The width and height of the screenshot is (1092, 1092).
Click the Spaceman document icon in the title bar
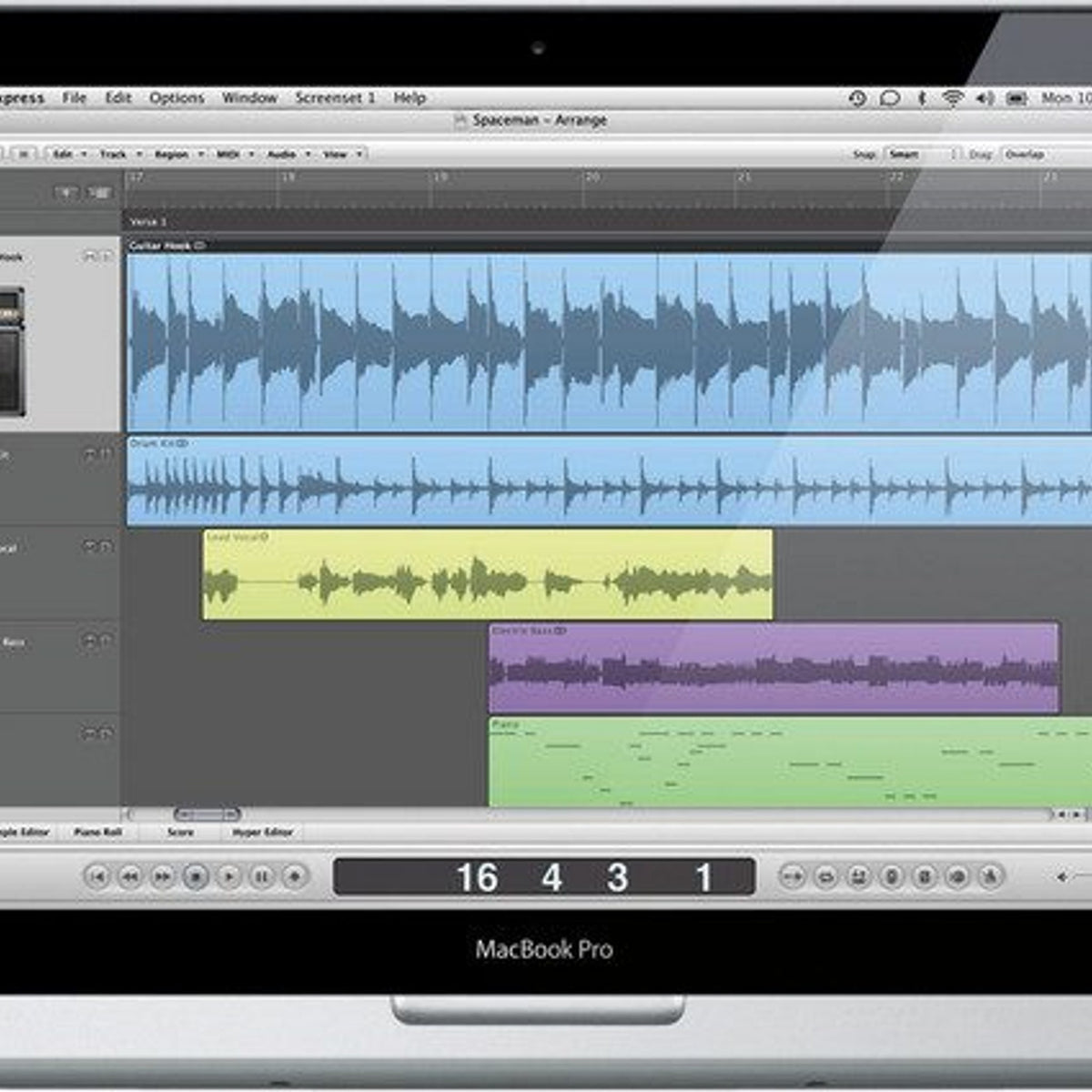(460, 120)
